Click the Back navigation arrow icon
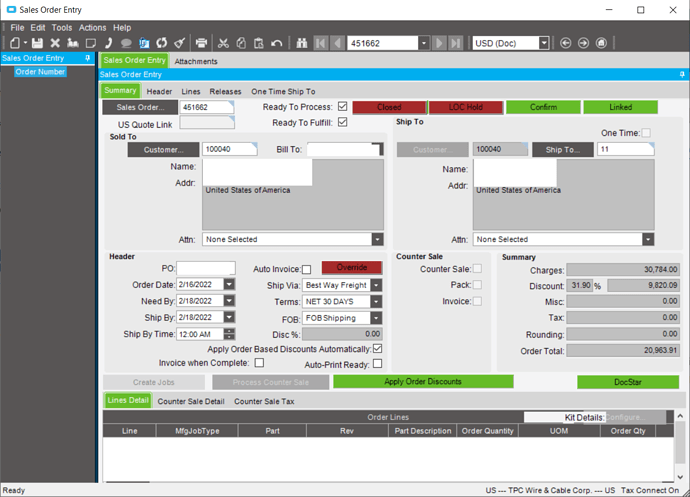690x497 pixels. click(565, 43)
